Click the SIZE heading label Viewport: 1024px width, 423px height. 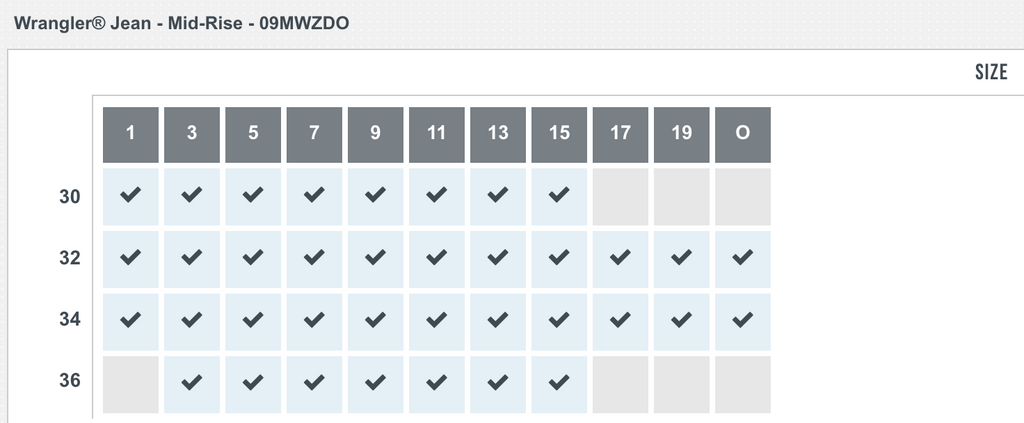click(990, 73)
